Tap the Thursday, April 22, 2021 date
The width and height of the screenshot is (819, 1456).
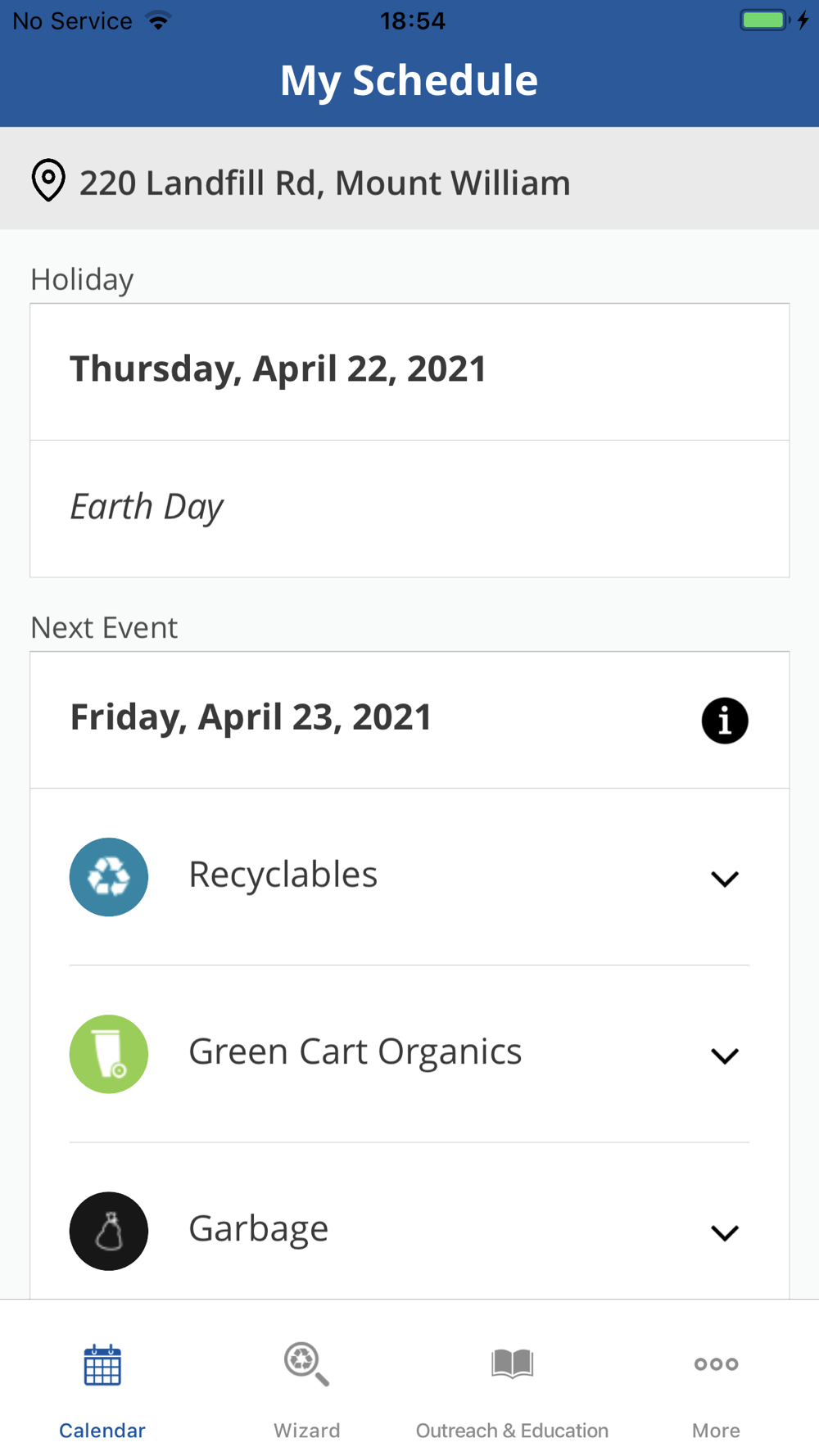[x=278, y=369]
